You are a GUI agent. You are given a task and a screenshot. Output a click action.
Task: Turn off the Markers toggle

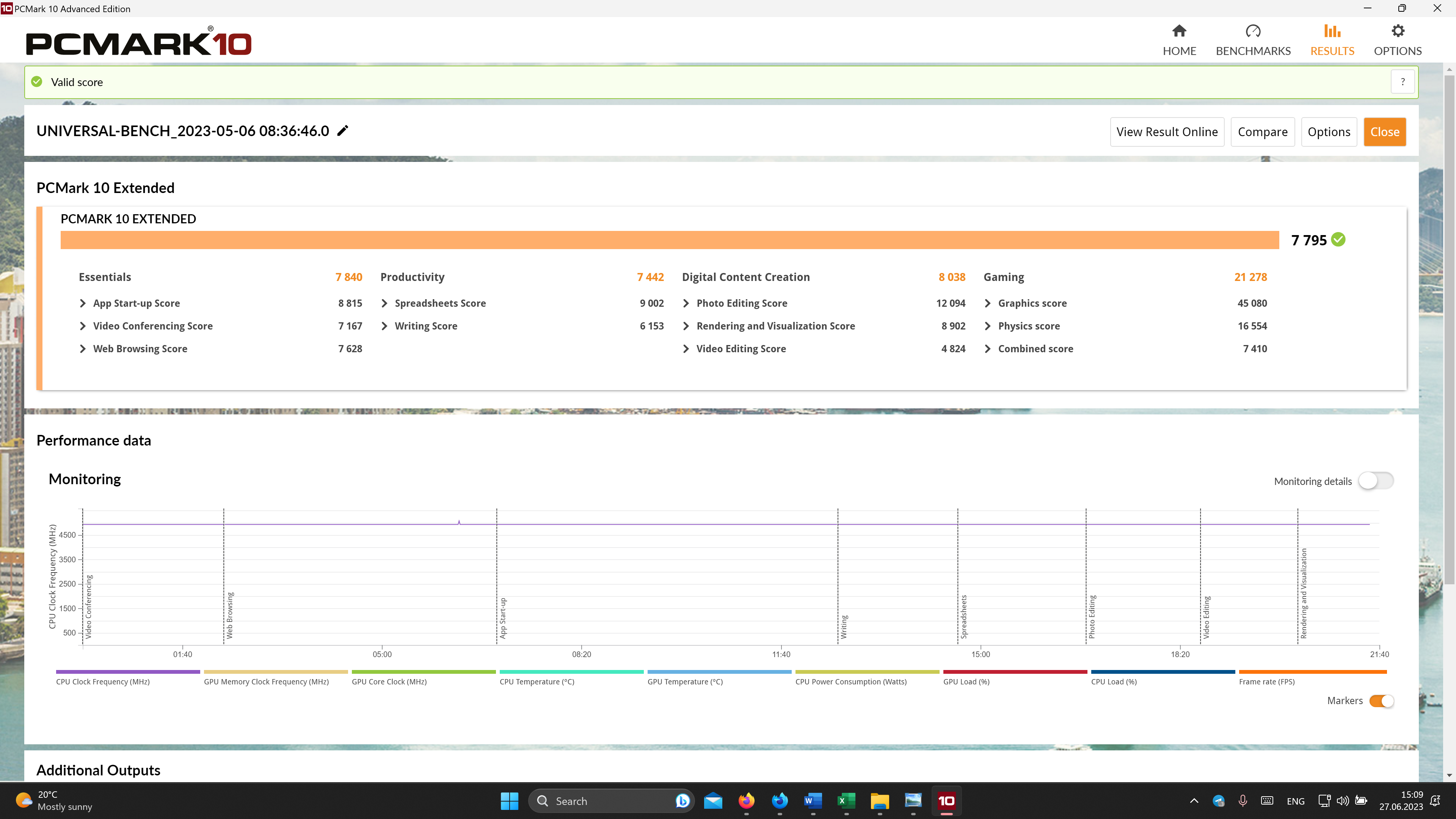1381,701
